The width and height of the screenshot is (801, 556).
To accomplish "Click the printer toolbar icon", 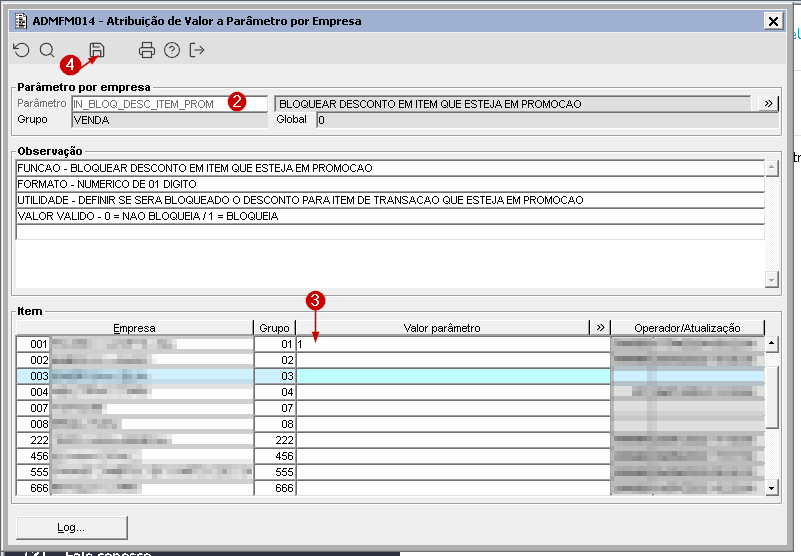I will pos(147,50).
